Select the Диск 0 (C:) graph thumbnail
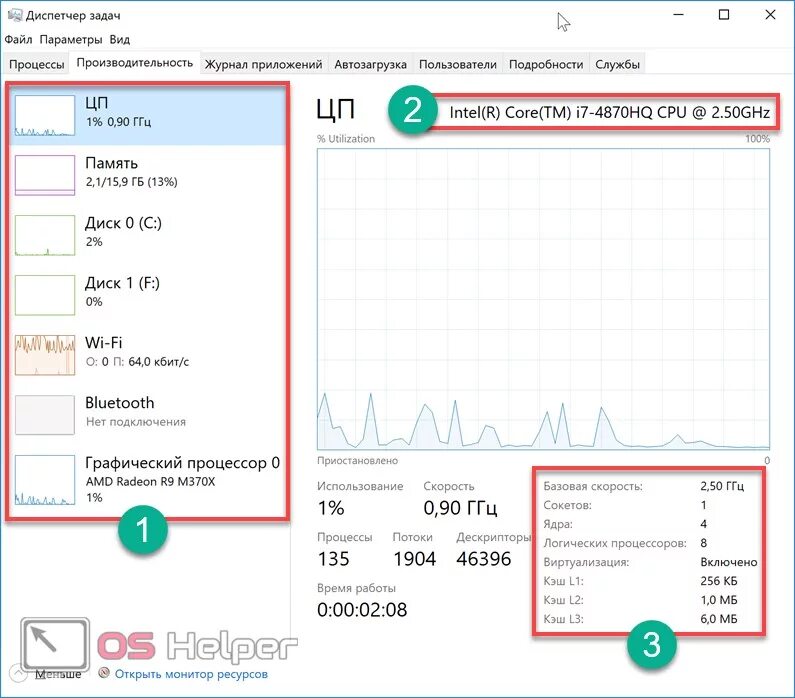795x698 pixels. click(45, 235)
